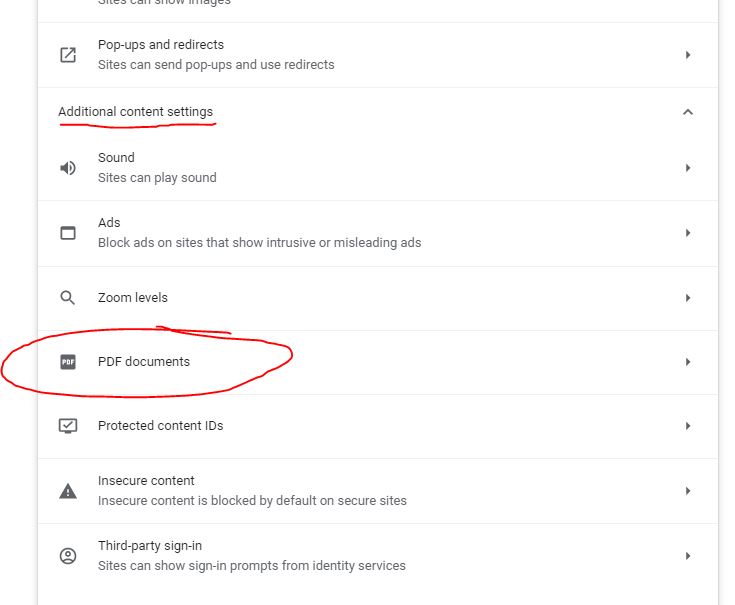This screenshot has width=735, height=605.
Task: Click the Ads window icon
Action: tap(68, 233)
